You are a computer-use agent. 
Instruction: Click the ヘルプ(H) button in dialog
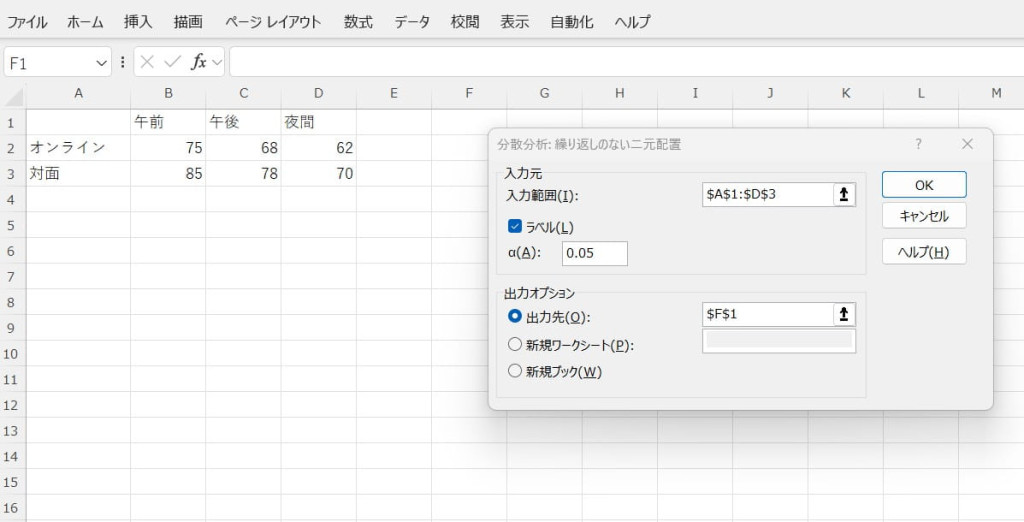coord(923,251)
